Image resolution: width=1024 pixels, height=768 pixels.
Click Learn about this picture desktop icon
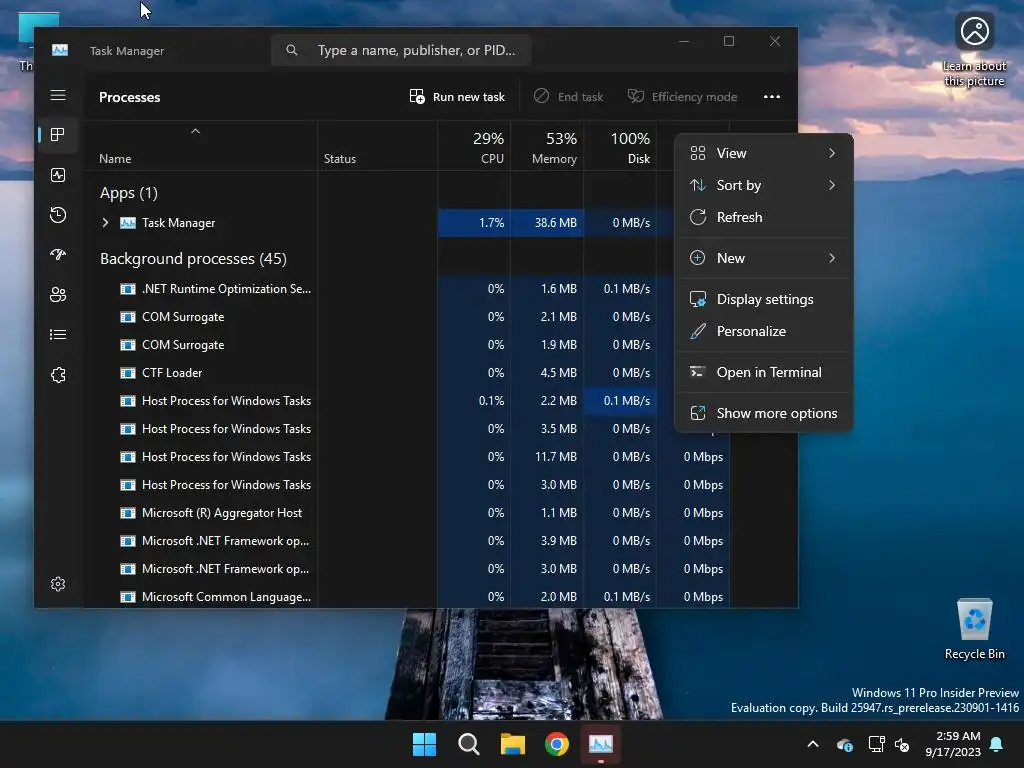click(974, 49)
